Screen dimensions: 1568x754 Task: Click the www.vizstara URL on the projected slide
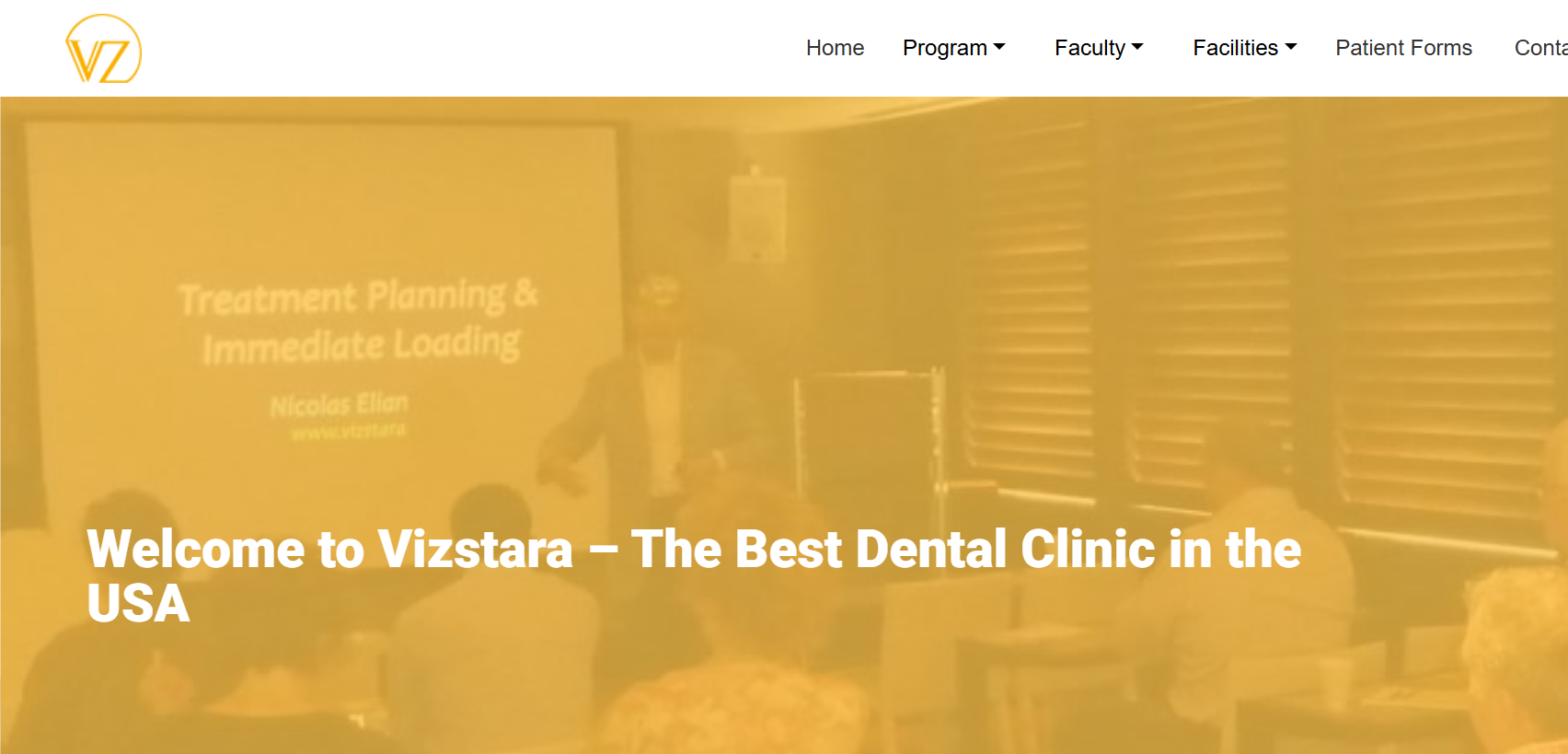[348, 431]
